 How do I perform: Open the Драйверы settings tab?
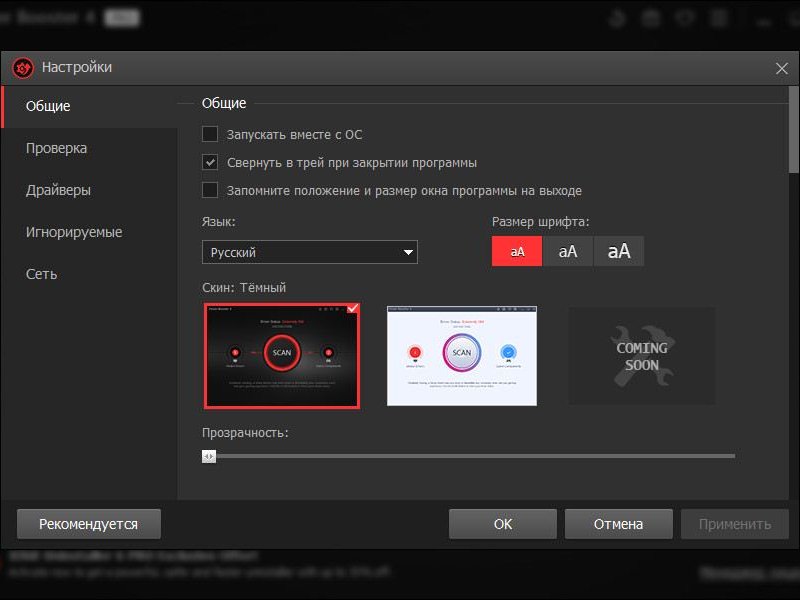[x=89, y=190]
